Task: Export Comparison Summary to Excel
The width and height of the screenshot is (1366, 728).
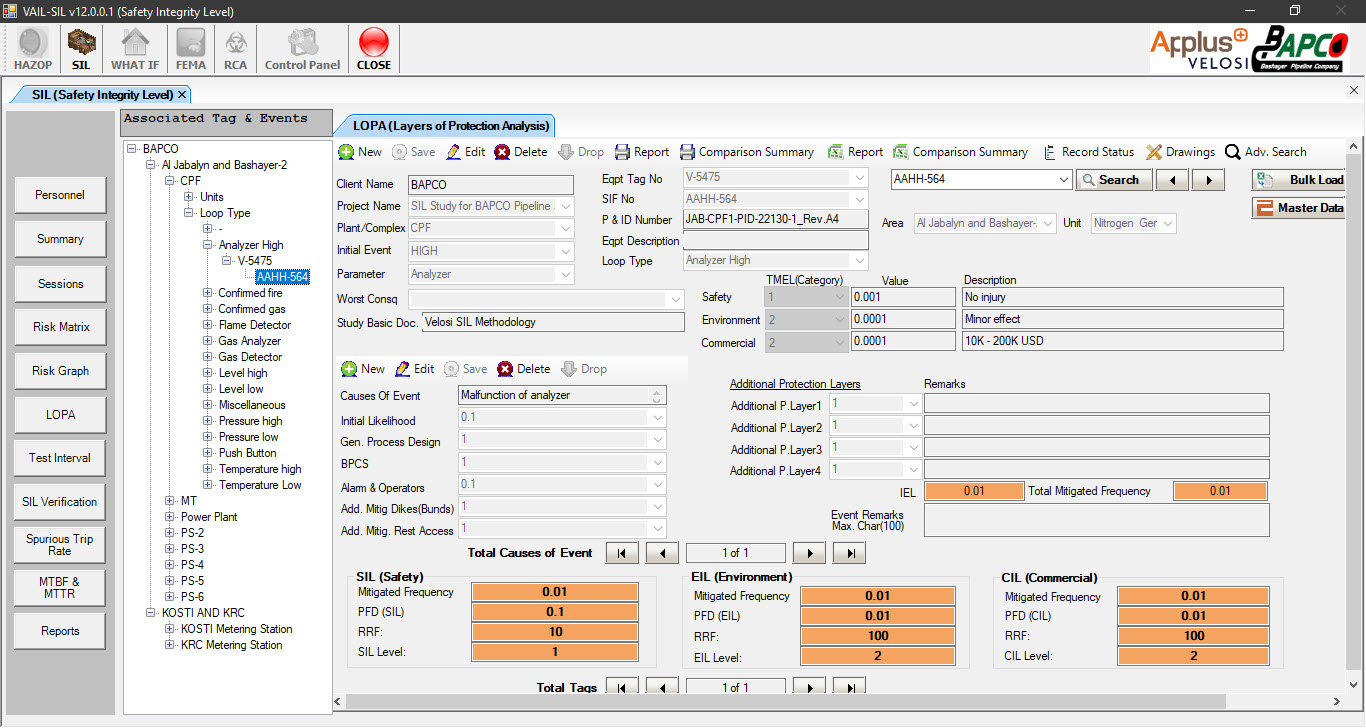Action: pos(961,152)
